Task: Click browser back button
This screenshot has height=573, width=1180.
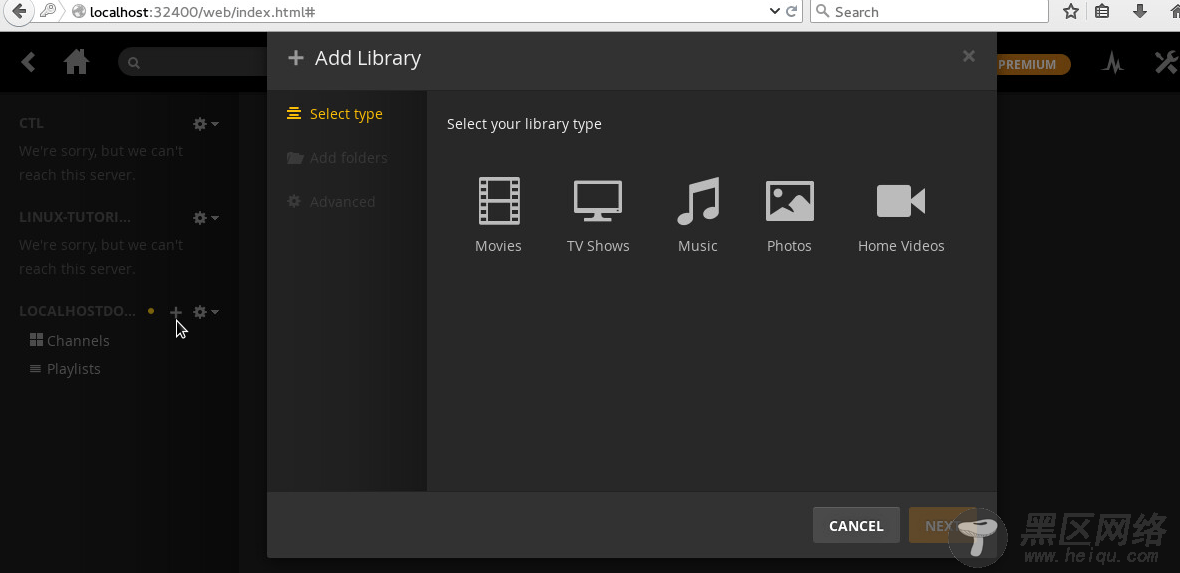Action: (19, 11)
